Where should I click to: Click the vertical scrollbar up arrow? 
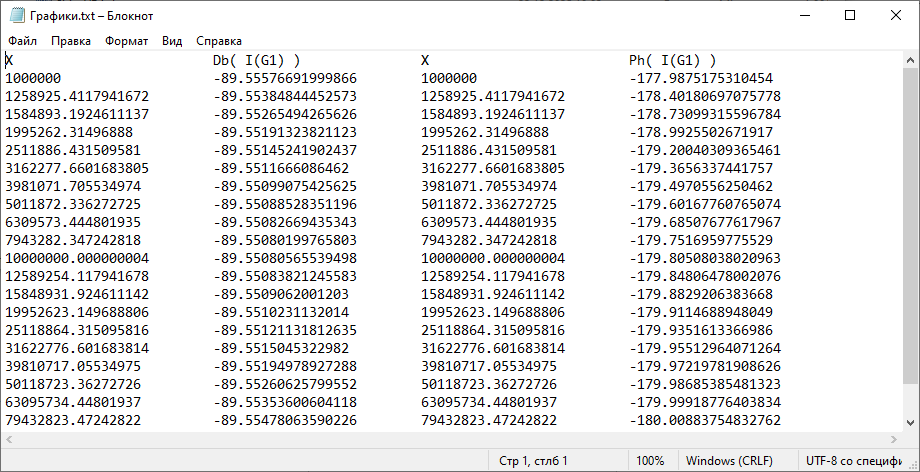point(911,60)
